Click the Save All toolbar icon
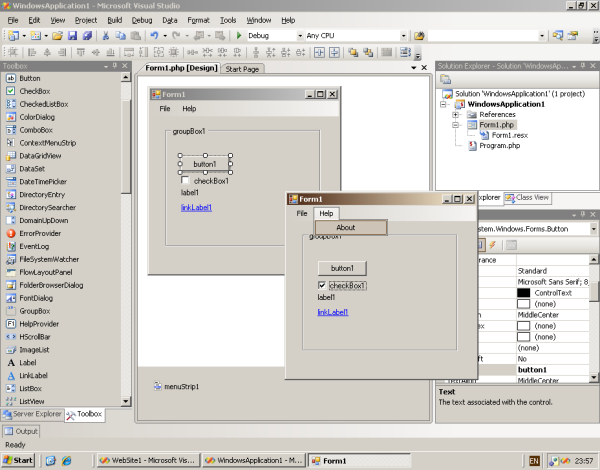This screenshot has width=600, height=470. click(x=87, y=36)
